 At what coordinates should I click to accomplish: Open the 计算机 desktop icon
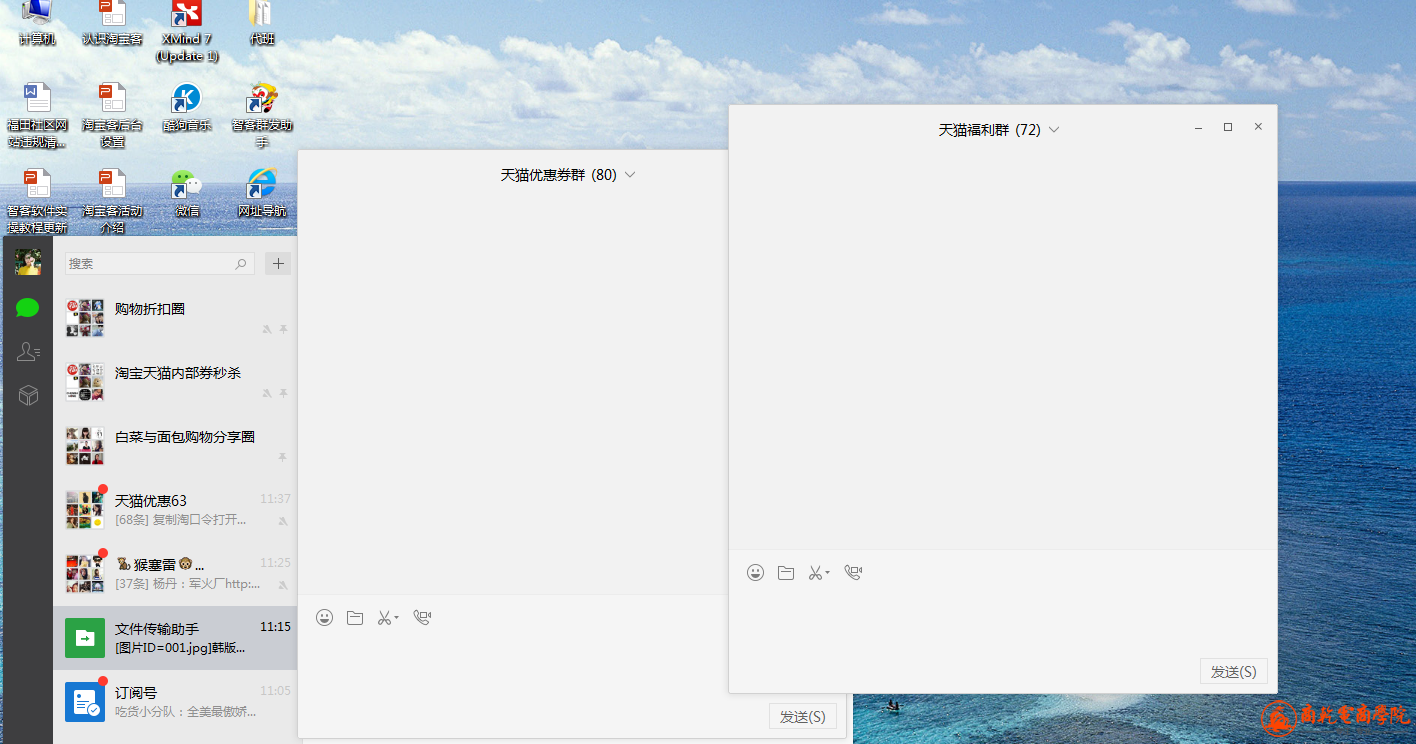coord(37,22)
